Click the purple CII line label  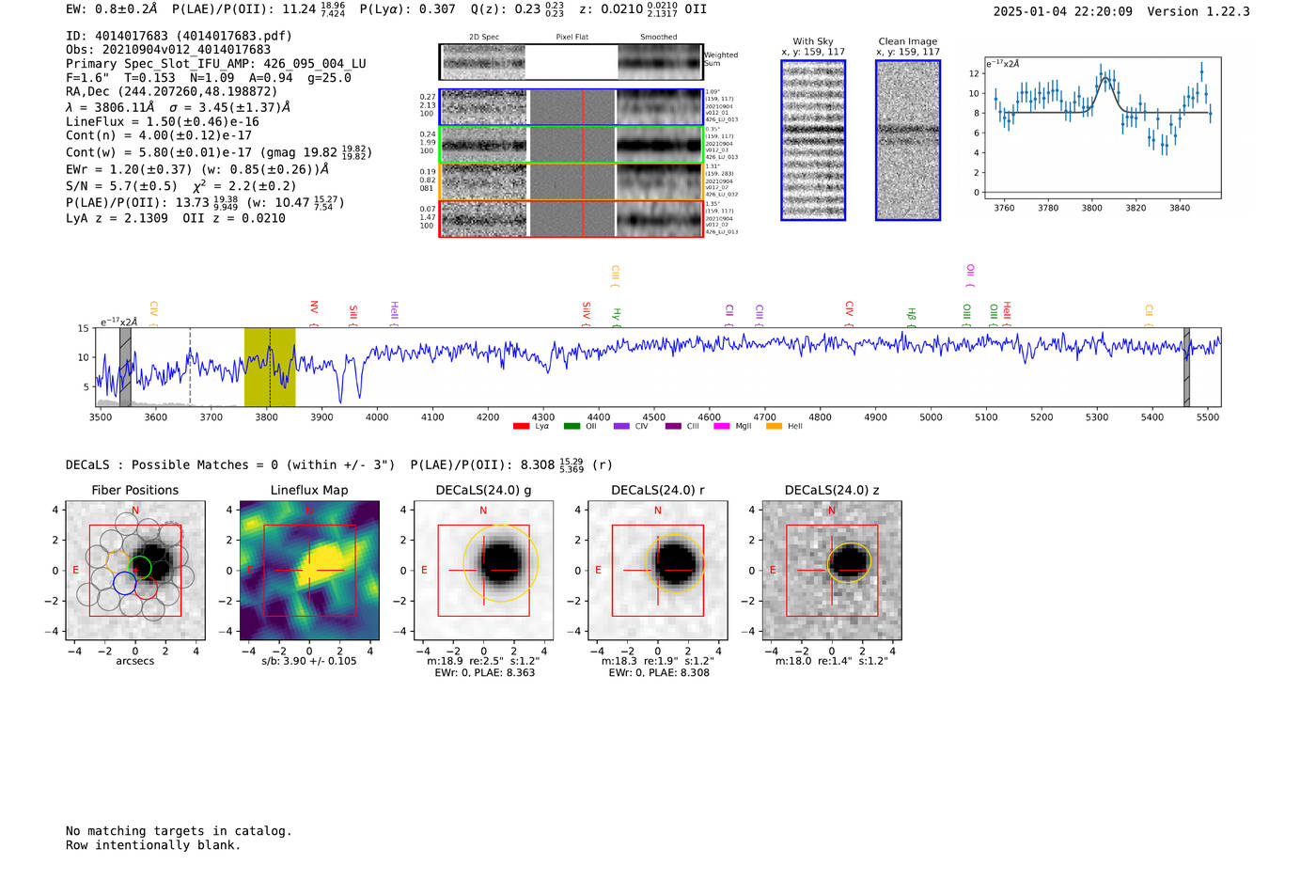[729, 314]
